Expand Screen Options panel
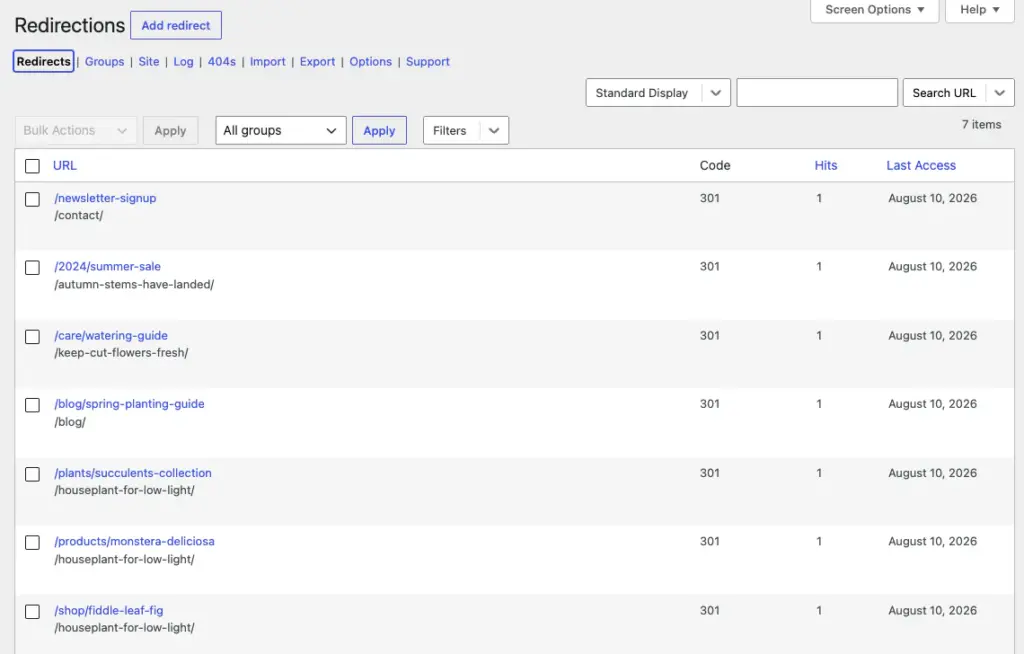 click(x=874, y=10)
